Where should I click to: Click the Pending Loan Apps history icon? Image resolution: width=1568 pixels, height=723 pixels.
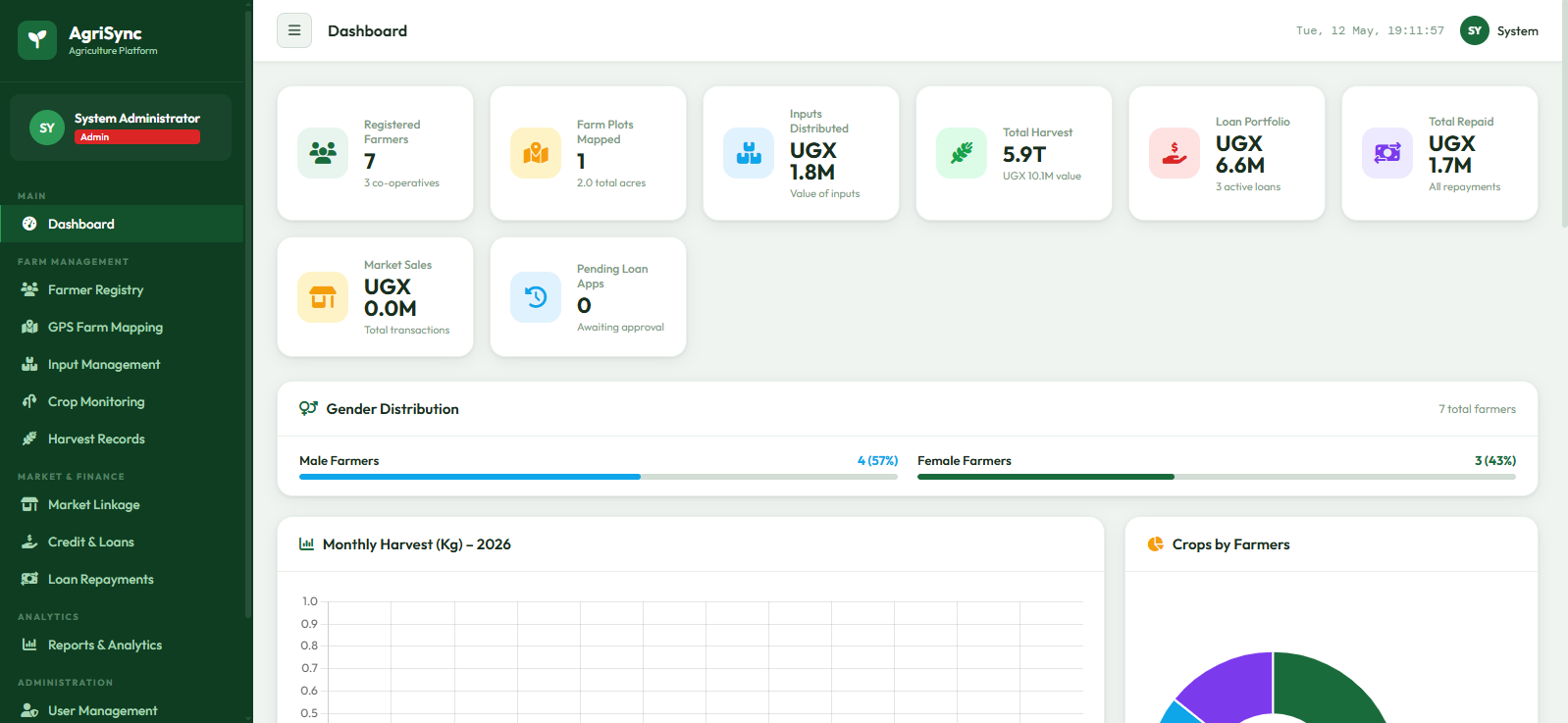[536, 297]
